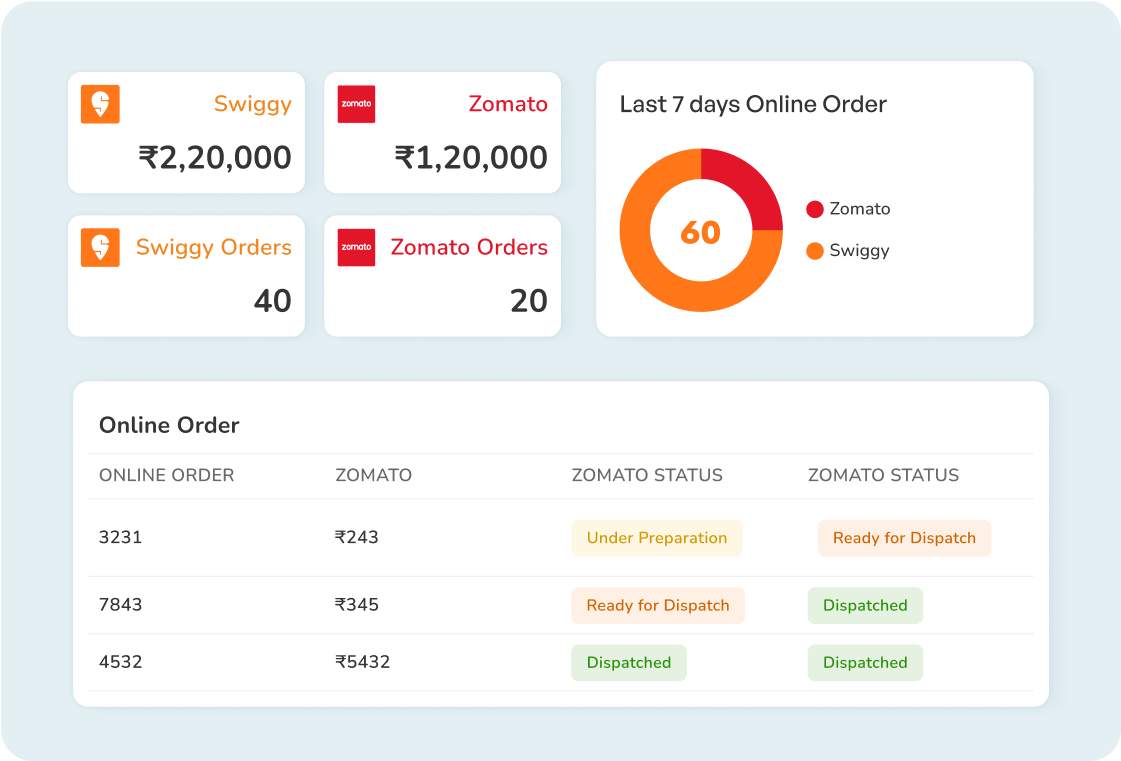This screenshot has width=1121, height=761.
Task: Click the Zomato logo beside ₹1,20,000
Action: 356,104
